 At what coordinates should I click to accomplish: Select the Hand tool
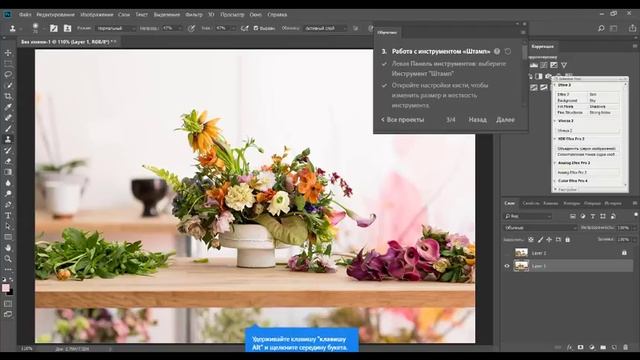tap(8, 248)
